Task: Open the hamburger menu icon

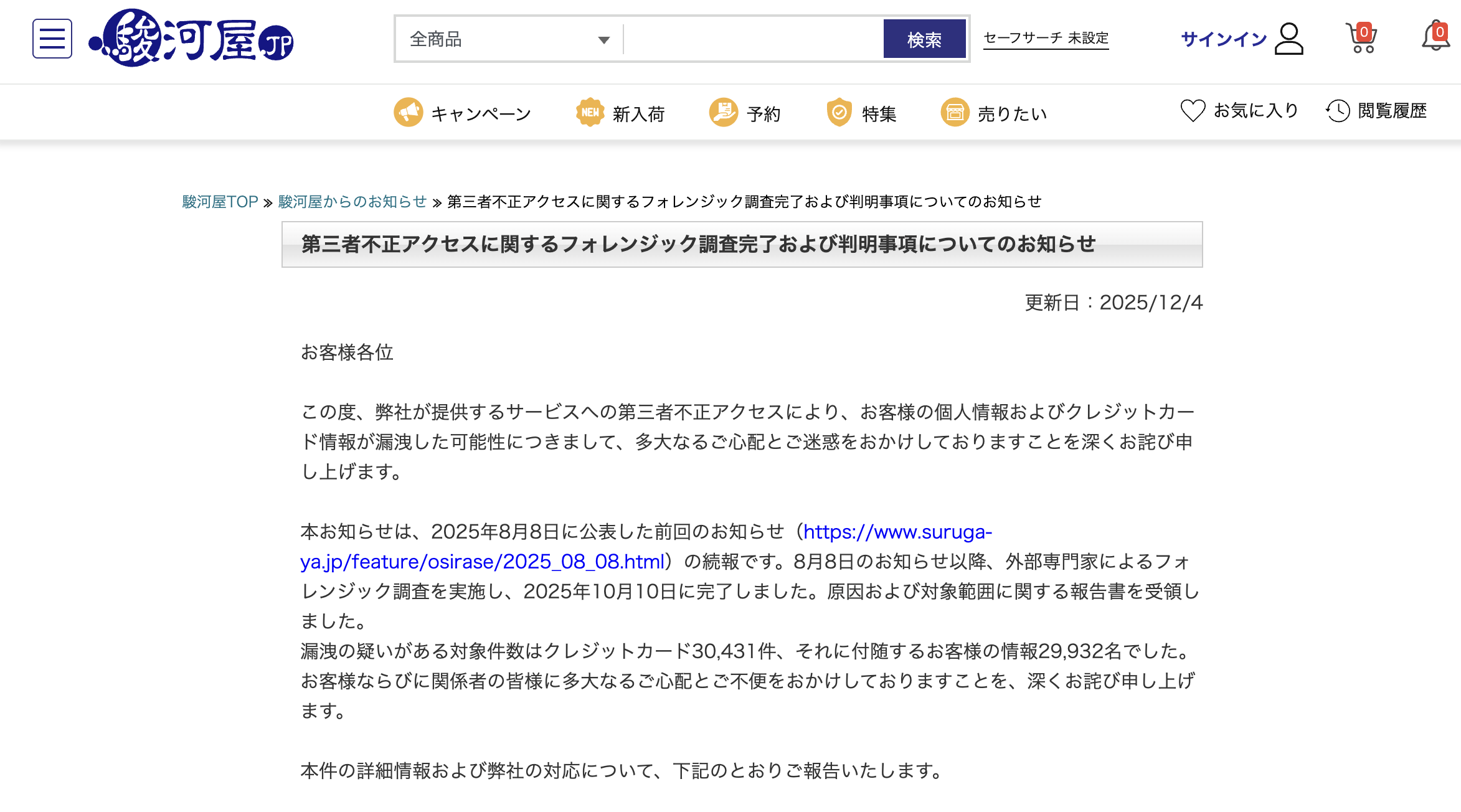Action: coord(52,39)
